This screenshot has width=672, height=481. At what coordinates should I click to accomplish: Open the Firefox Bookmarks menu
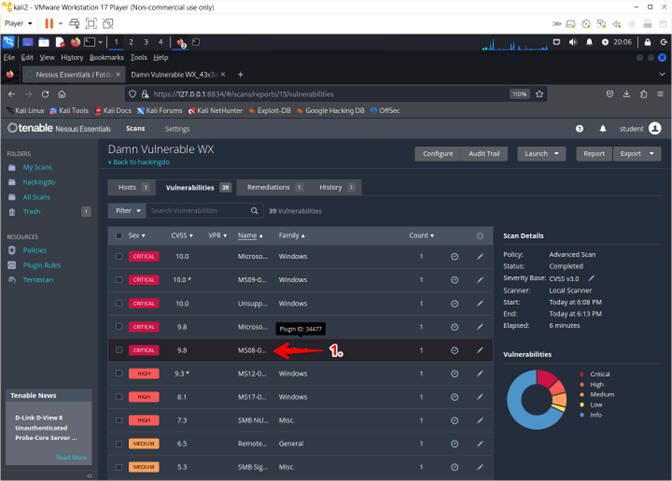(x=106, y=57)
